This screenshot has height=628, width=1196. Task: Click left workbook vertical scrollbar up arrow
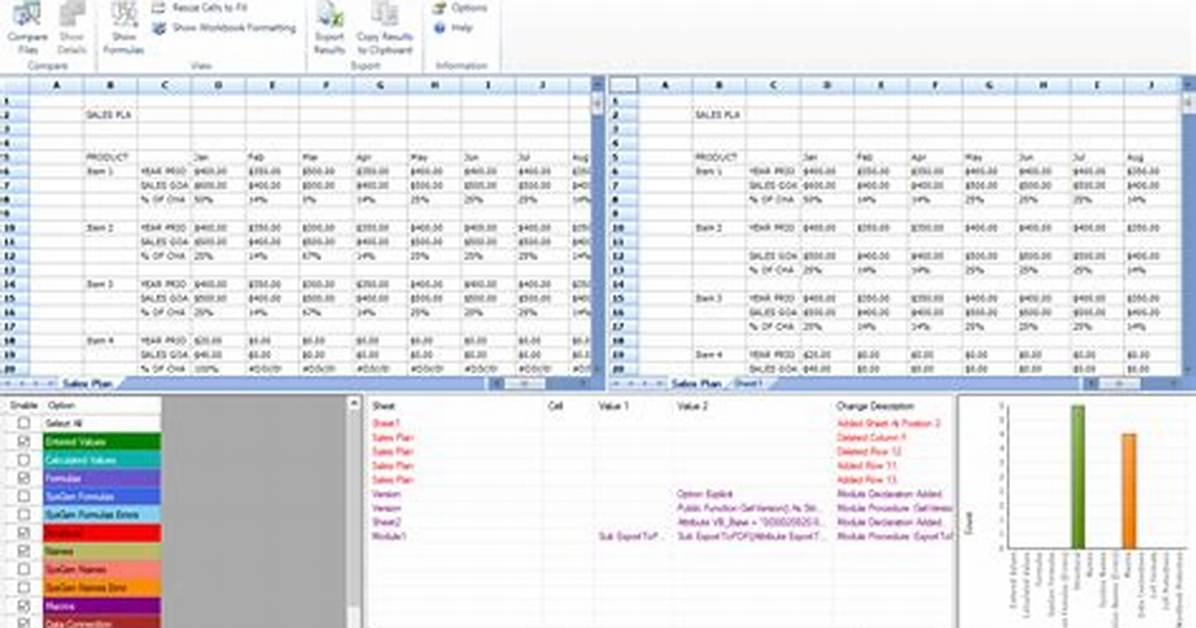[x=597, y=85]
